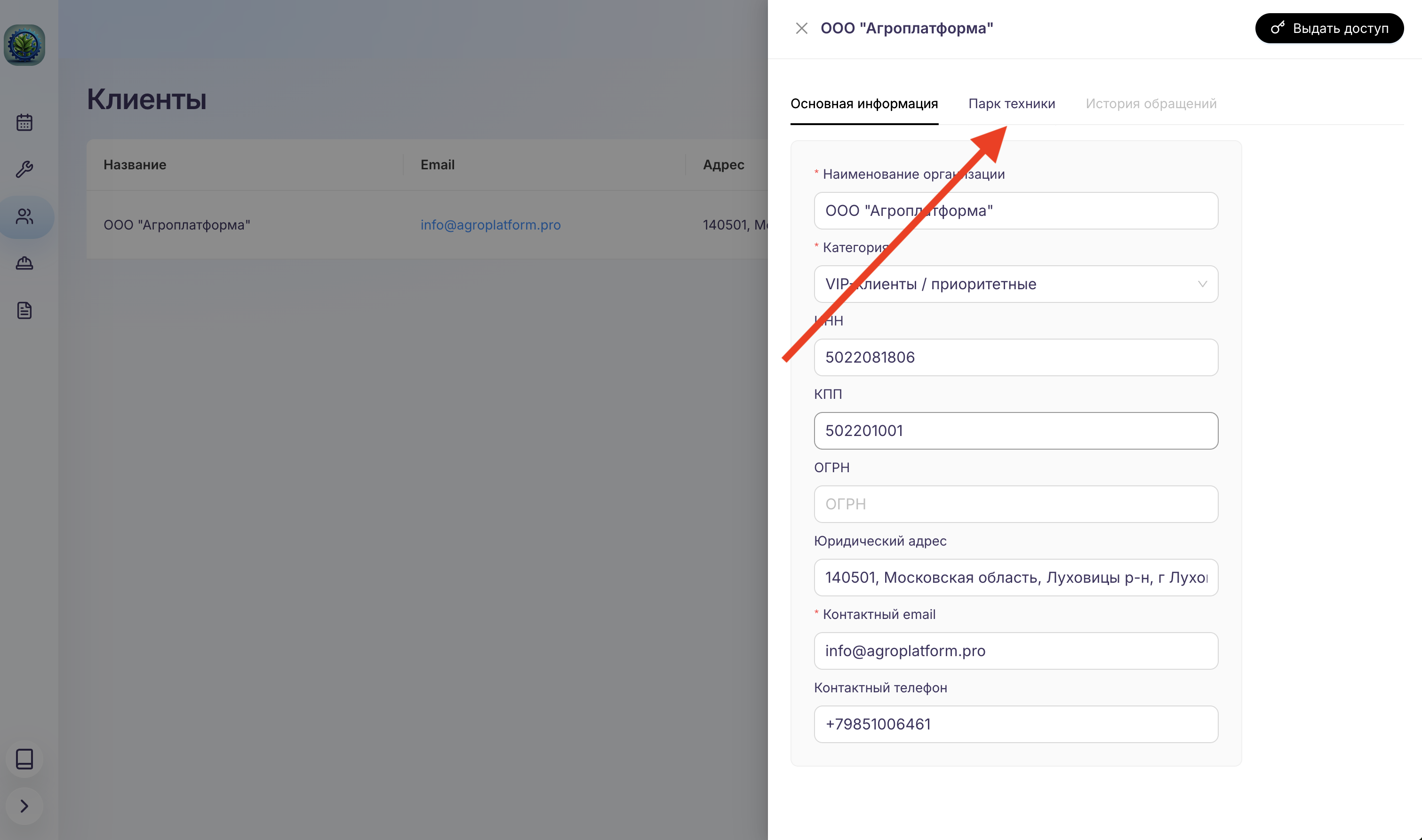Image resolution: width=1422 pixels, height=840 pixels.
Task: Open info@agroplatform.pro link in table
Action: click(490, 225)
